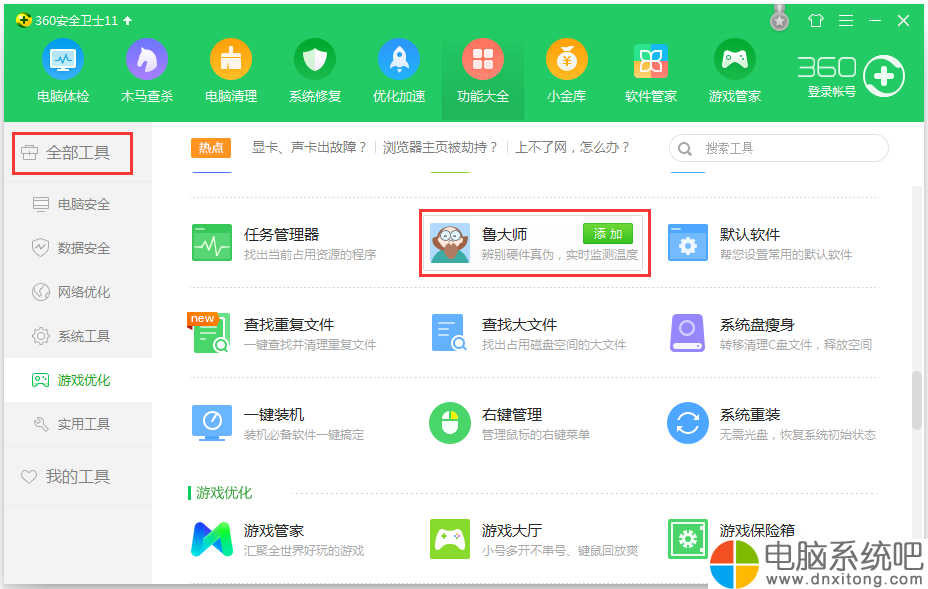
Task: Open the 任务管理器 task manager icon
Action: click(x=212, y=243)
